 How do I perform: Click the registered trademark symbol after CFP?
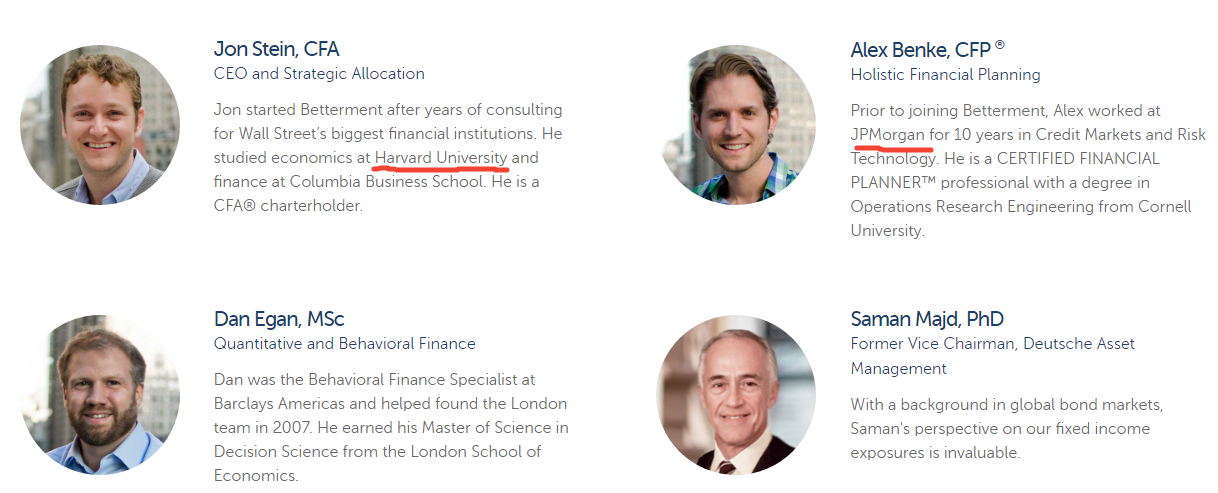click(x=999, y=45)
